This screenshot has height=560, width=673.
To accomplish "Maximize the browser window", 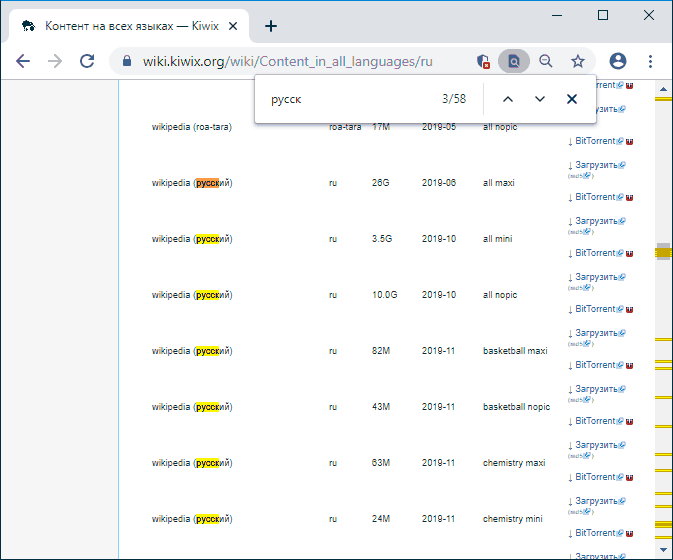I will [603, 15].
